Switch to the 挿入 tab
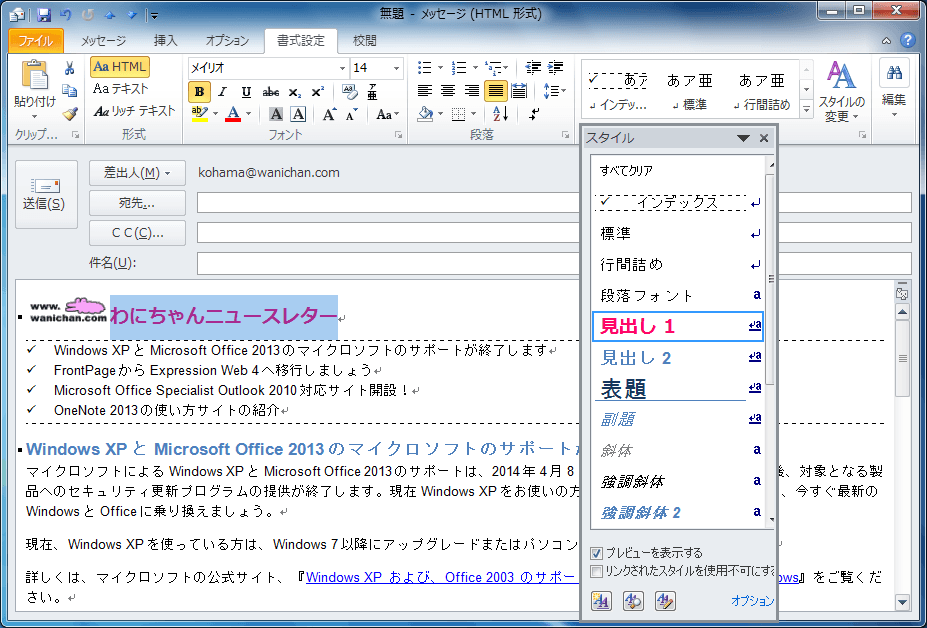 pyautogui.click(x=166, y=41)
